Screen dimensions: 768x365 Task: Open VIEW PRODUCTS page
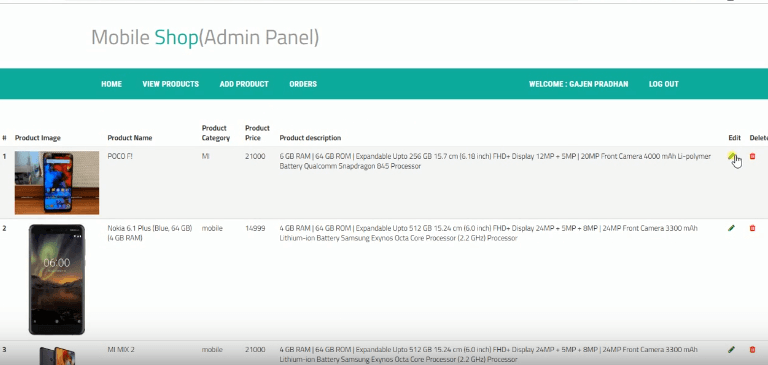tap(170, 84)
